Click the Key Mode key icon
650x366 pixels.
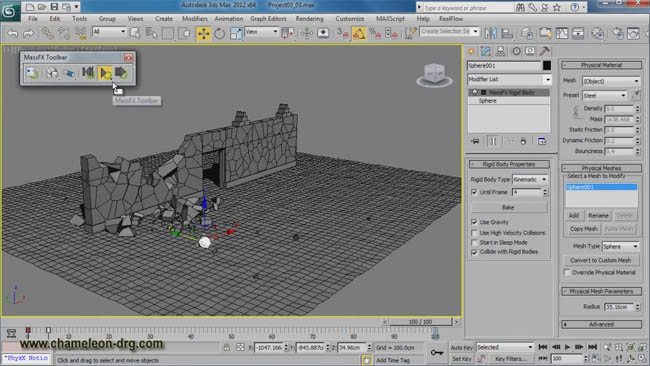(437, 353)
